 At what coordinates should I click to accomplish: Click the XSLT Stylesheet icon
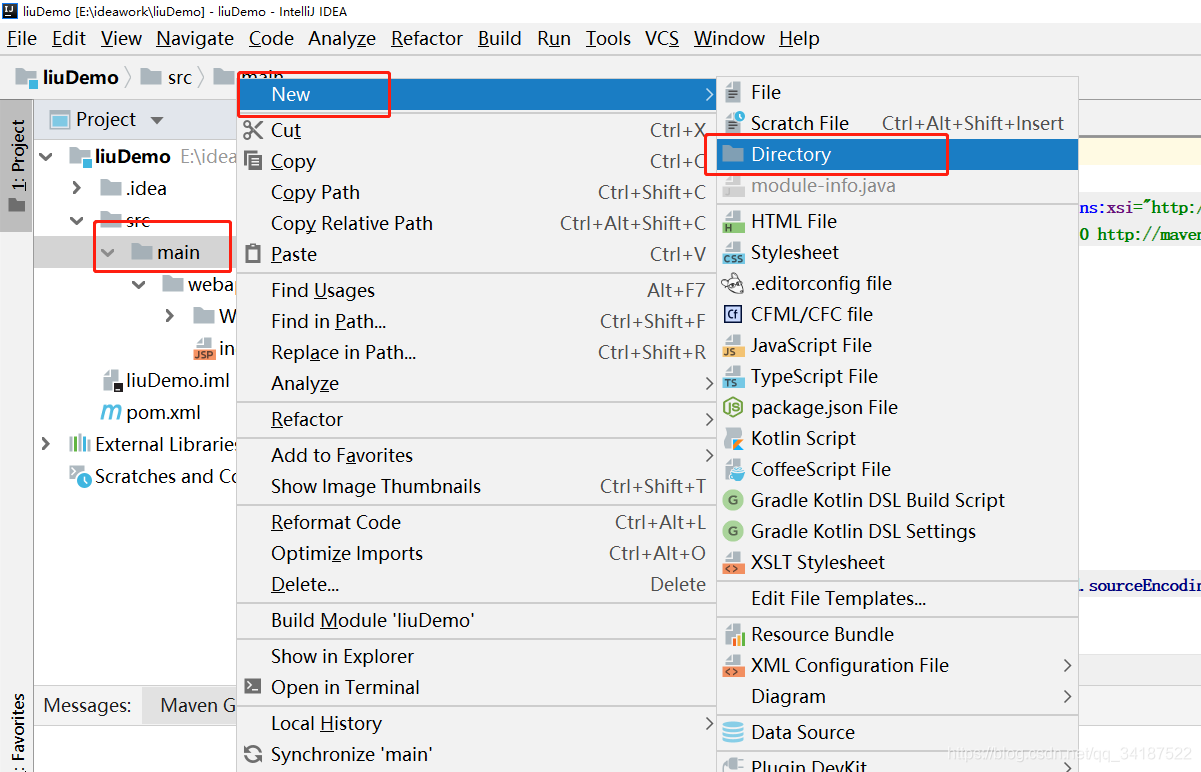733,562
